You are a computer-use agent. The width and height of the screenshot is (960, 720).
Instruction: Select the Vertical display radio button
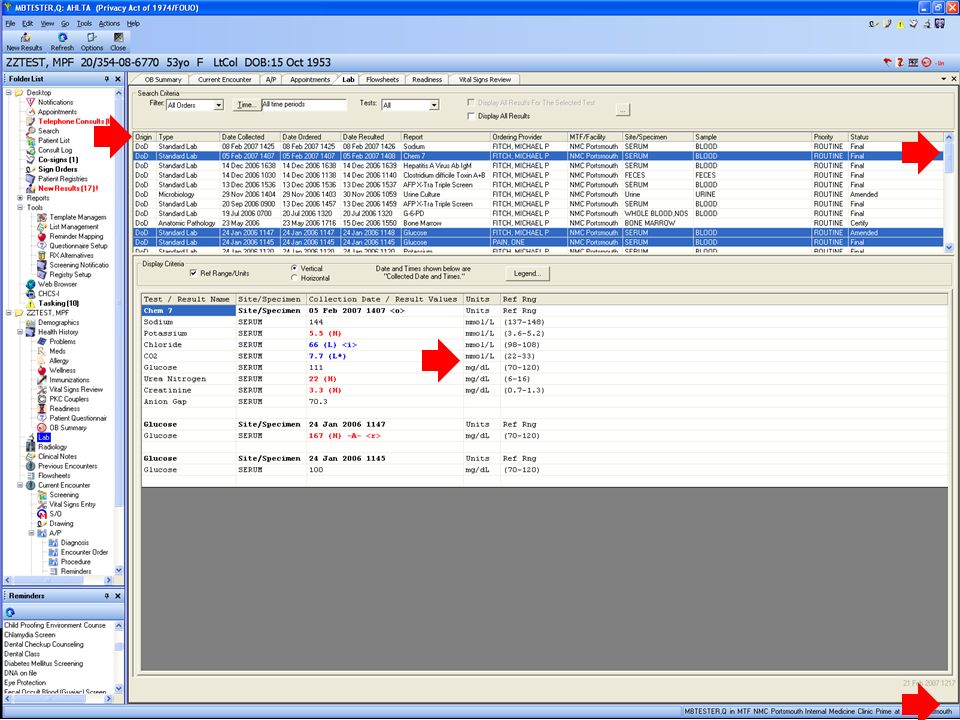[x=294, y=268]
